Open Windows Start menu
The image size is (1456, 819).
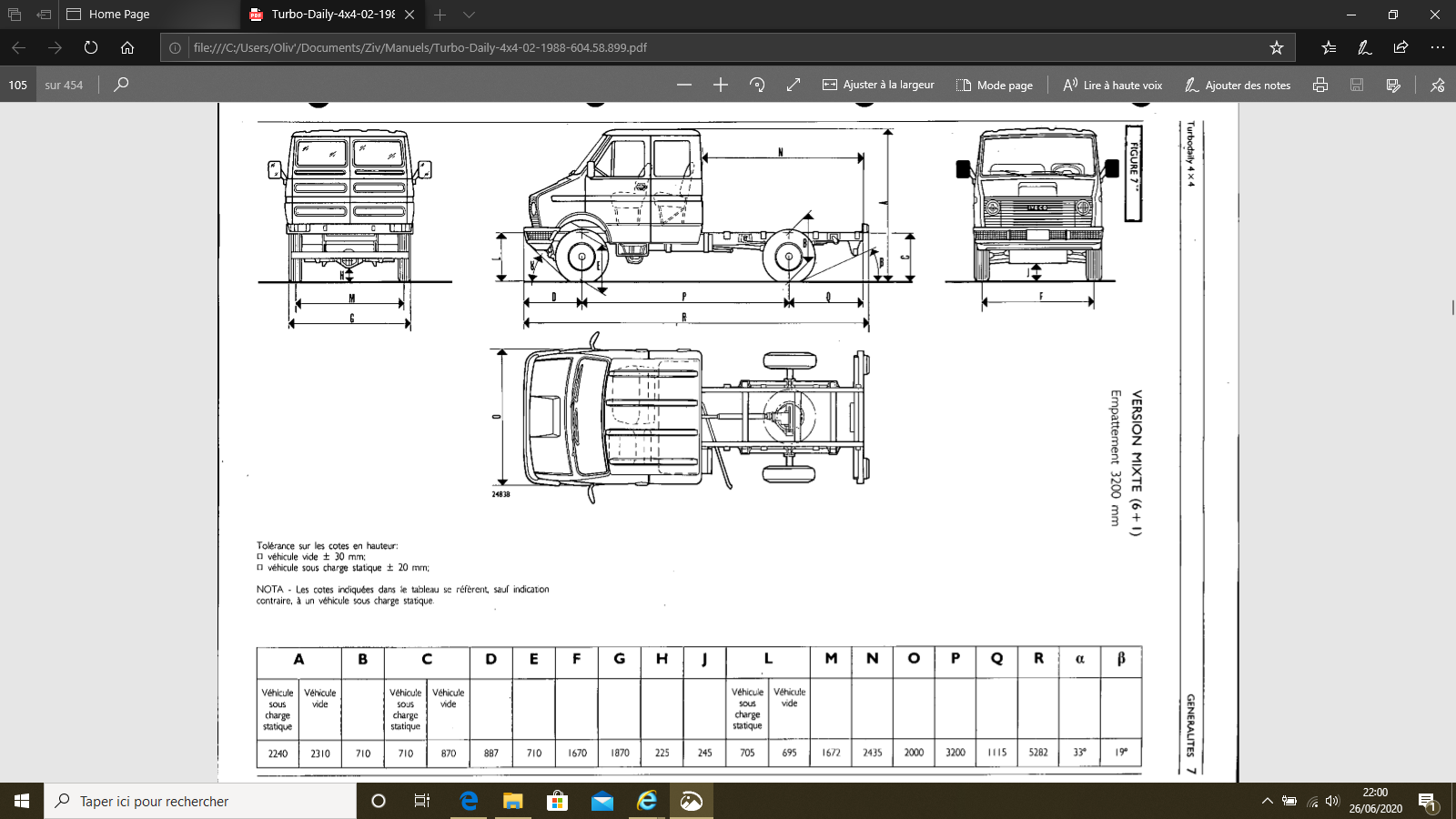click(x=22, y=801)
